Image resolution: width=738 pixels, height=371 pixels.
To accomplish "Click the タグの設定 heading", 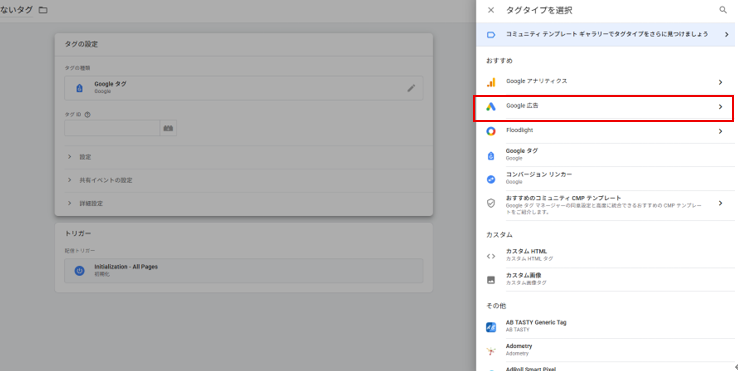I will [81, 44].
